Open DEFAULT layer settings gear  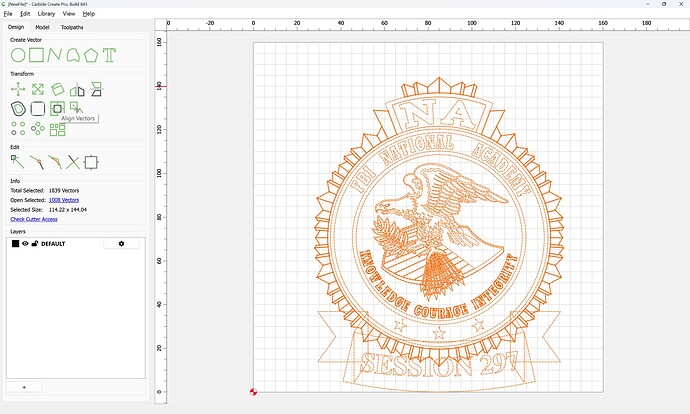121,243
